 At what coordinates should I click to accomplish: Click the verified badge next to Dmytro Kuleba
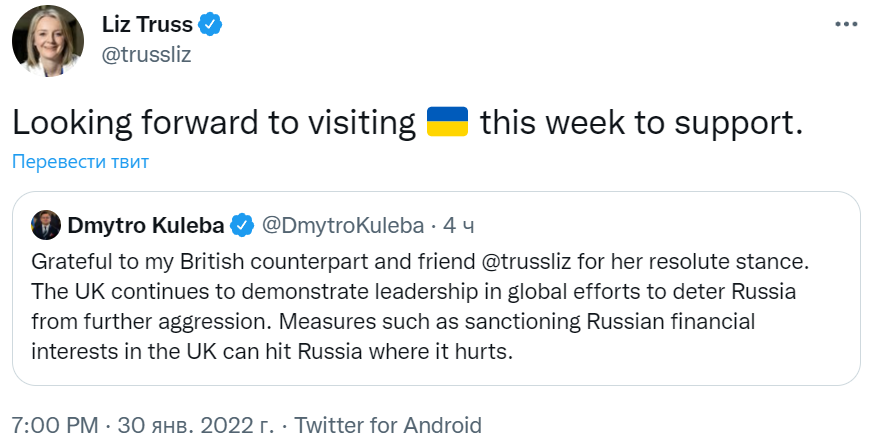[x=242, y=226]
